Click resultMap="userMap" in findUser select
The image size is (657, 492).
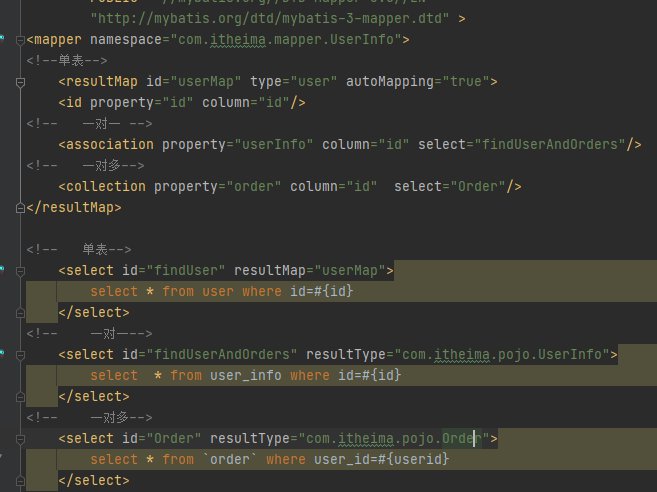pyautogui.click(x=310, y=270)
